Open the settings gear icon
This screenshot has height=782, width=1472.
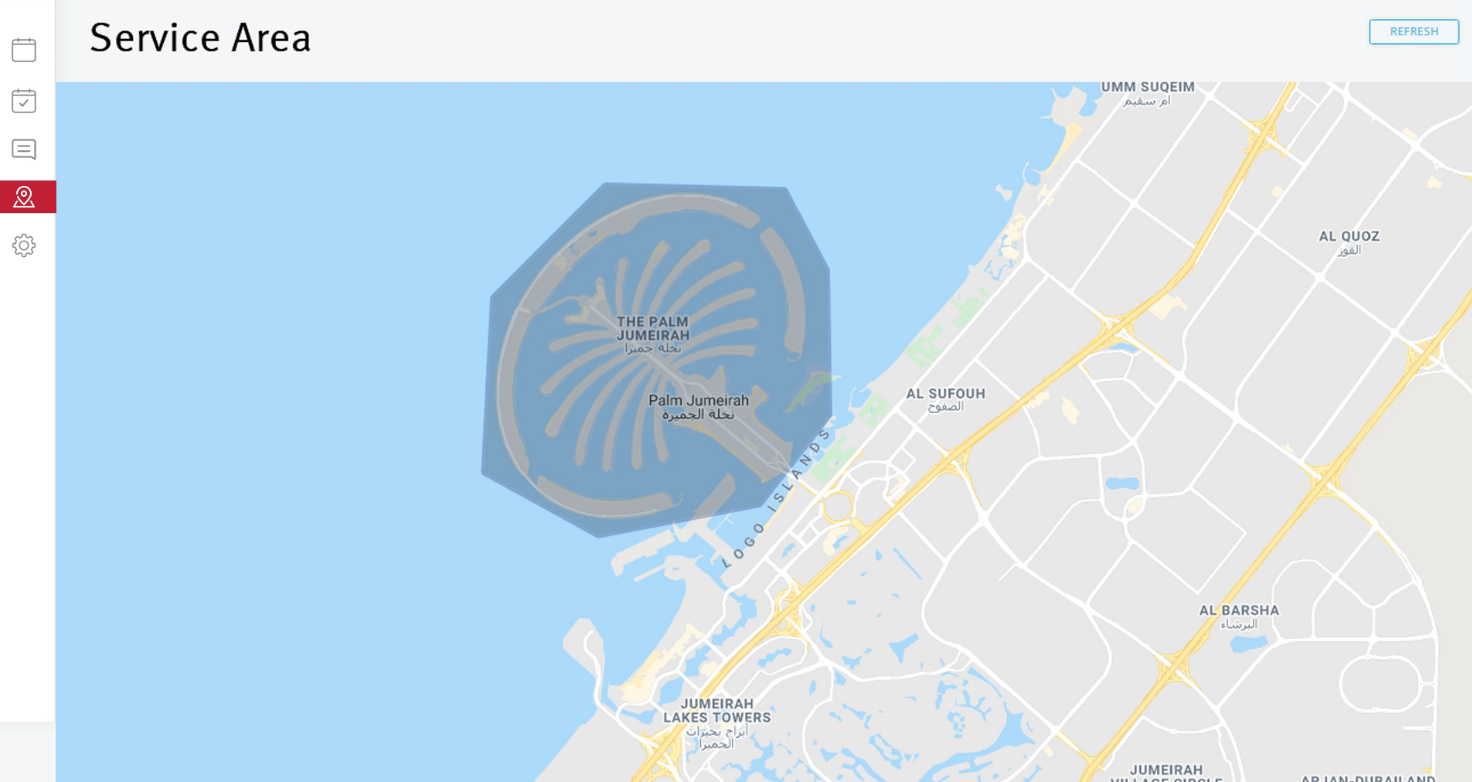pos(24,245)
